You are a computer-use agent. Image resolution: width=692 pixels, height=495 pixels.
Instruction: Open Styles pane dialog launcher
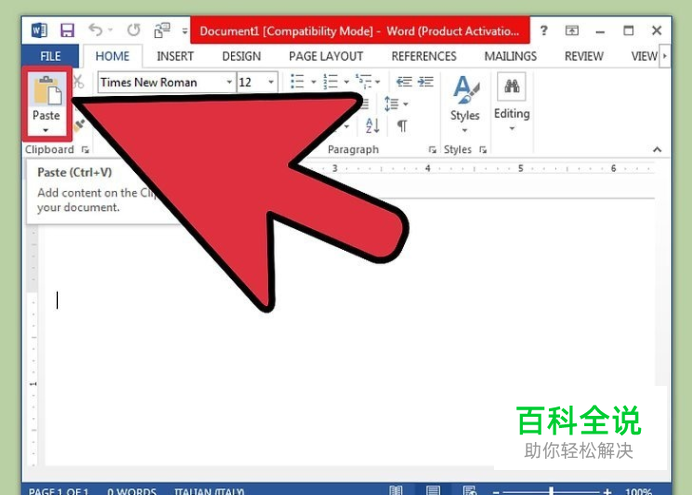pyautogui.click(x=483, y=150)
